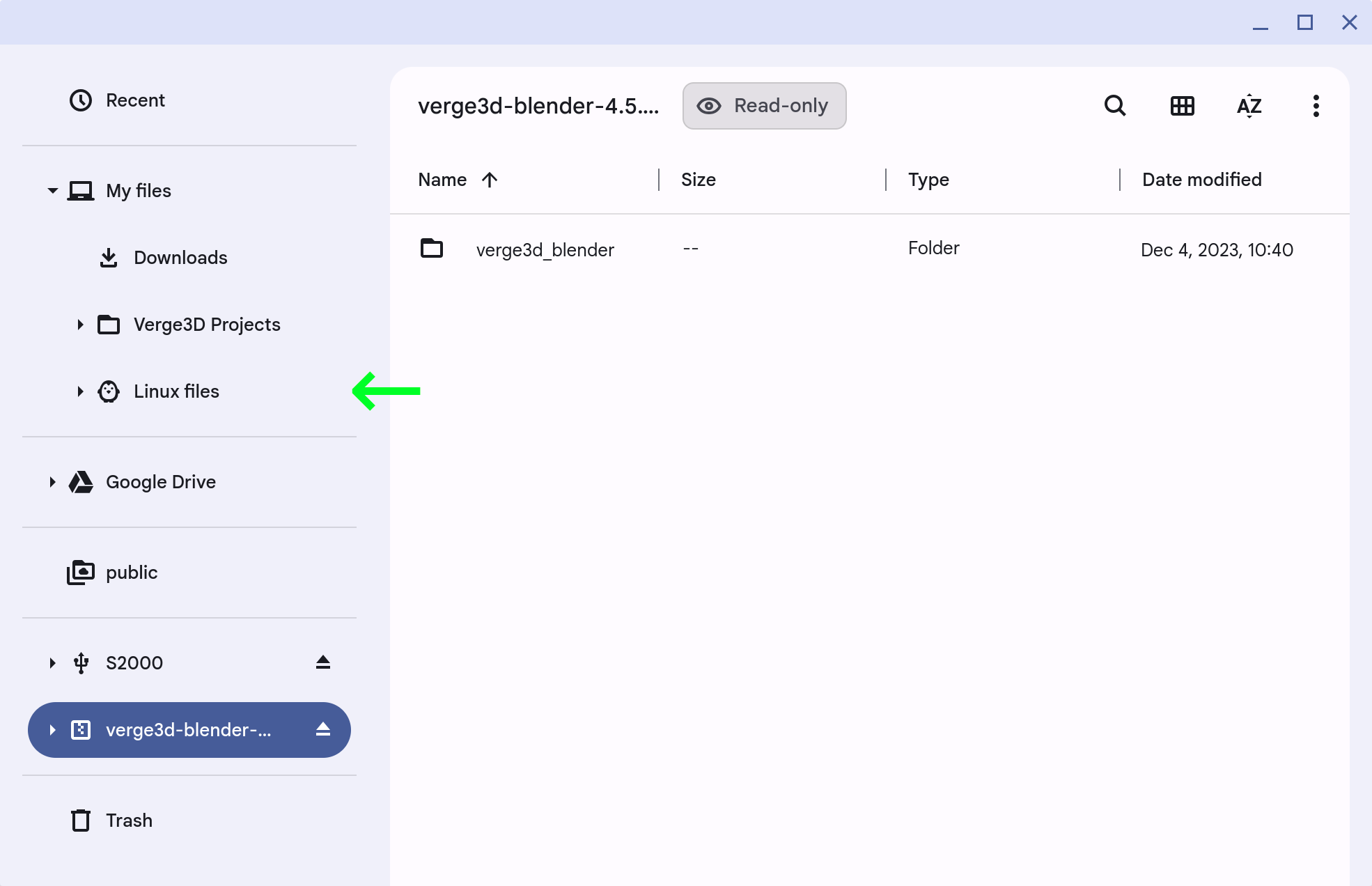
Task: Click the My files laptop icon
Action: click(81, 191)
